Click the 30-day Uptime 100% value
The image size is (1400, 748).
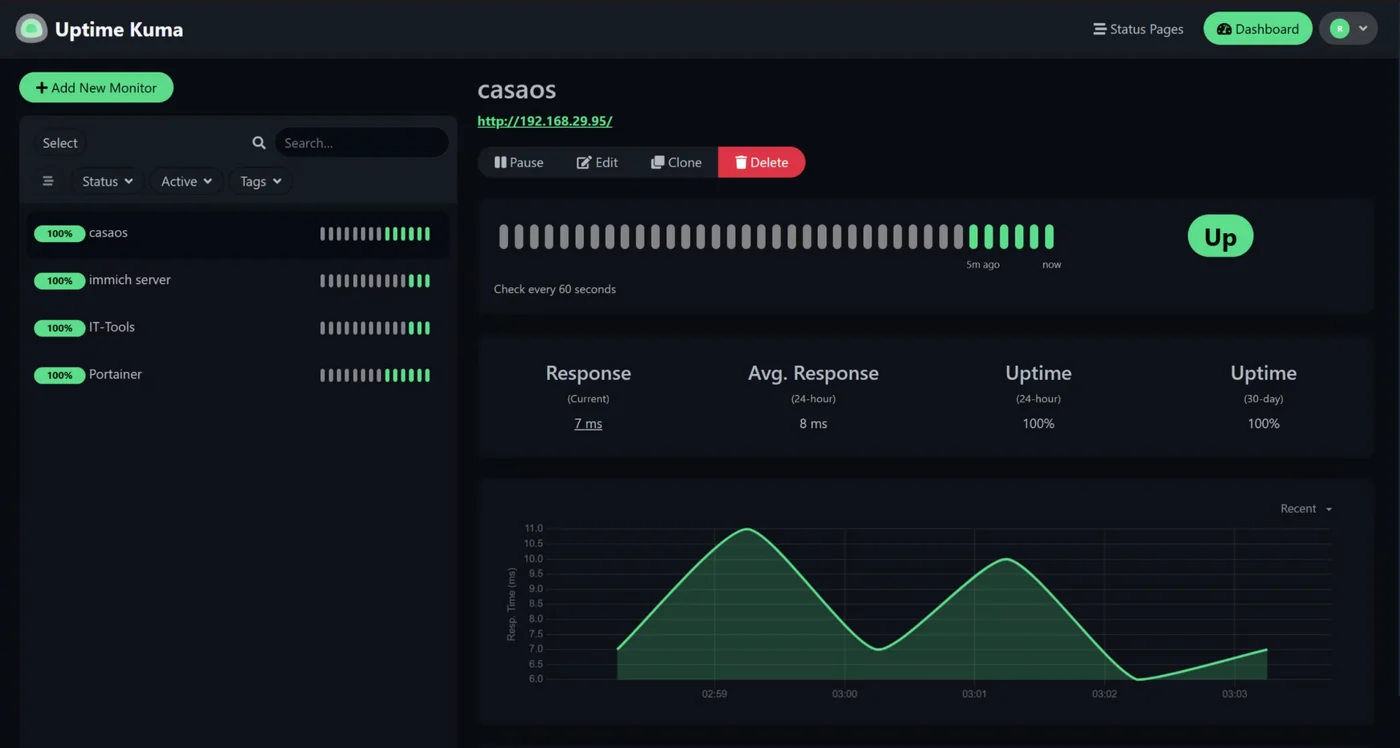1263,424
